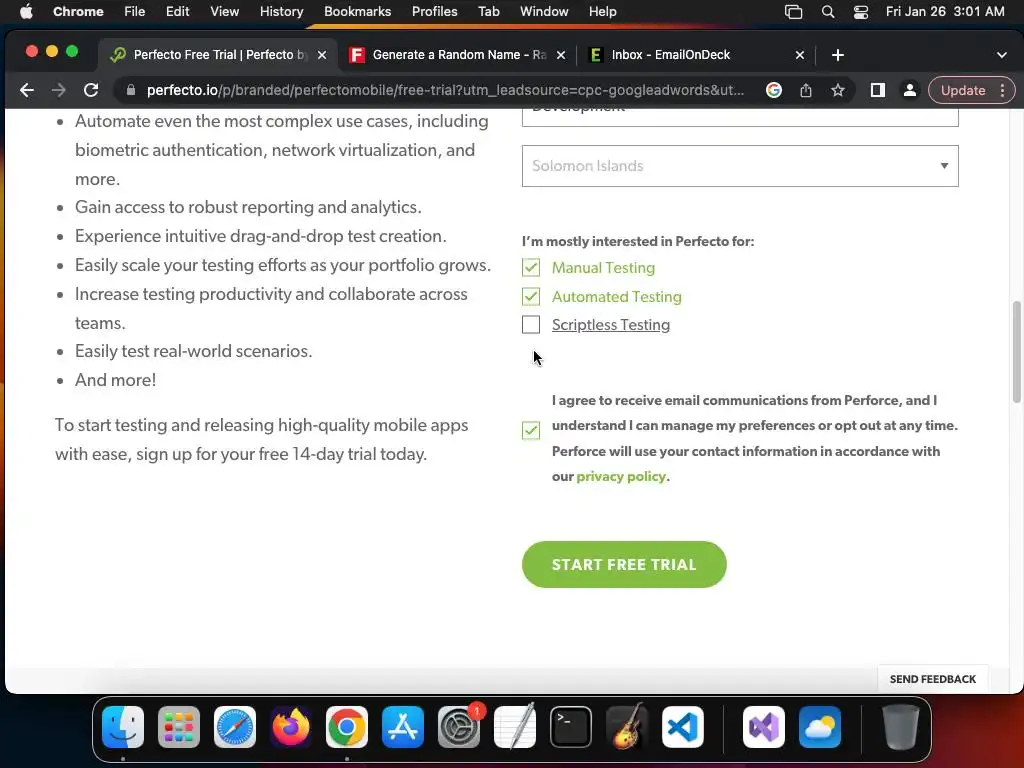Click the SEND FEEDBACK button
This screenshot has width=1024, height=768.
point(933,679)
